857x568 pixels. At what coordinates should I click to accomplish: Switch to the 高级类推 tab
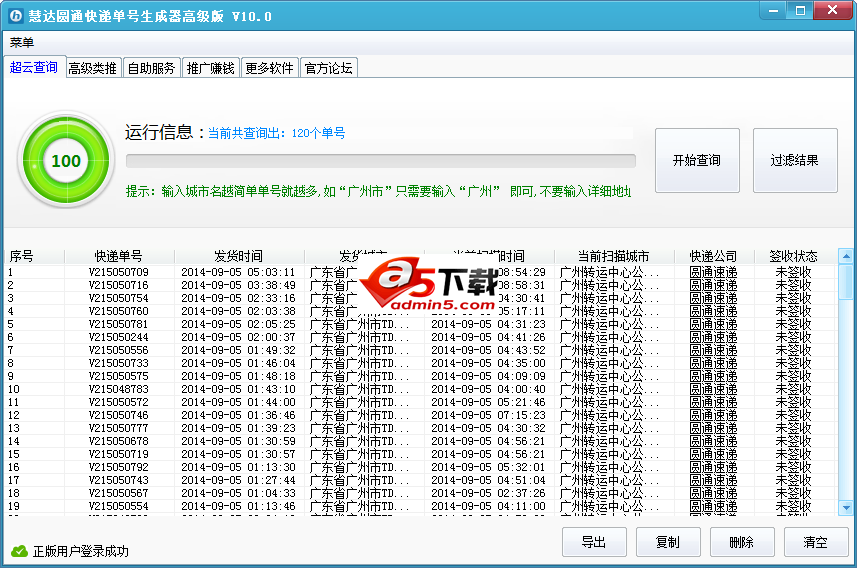[x=92, y=68]
